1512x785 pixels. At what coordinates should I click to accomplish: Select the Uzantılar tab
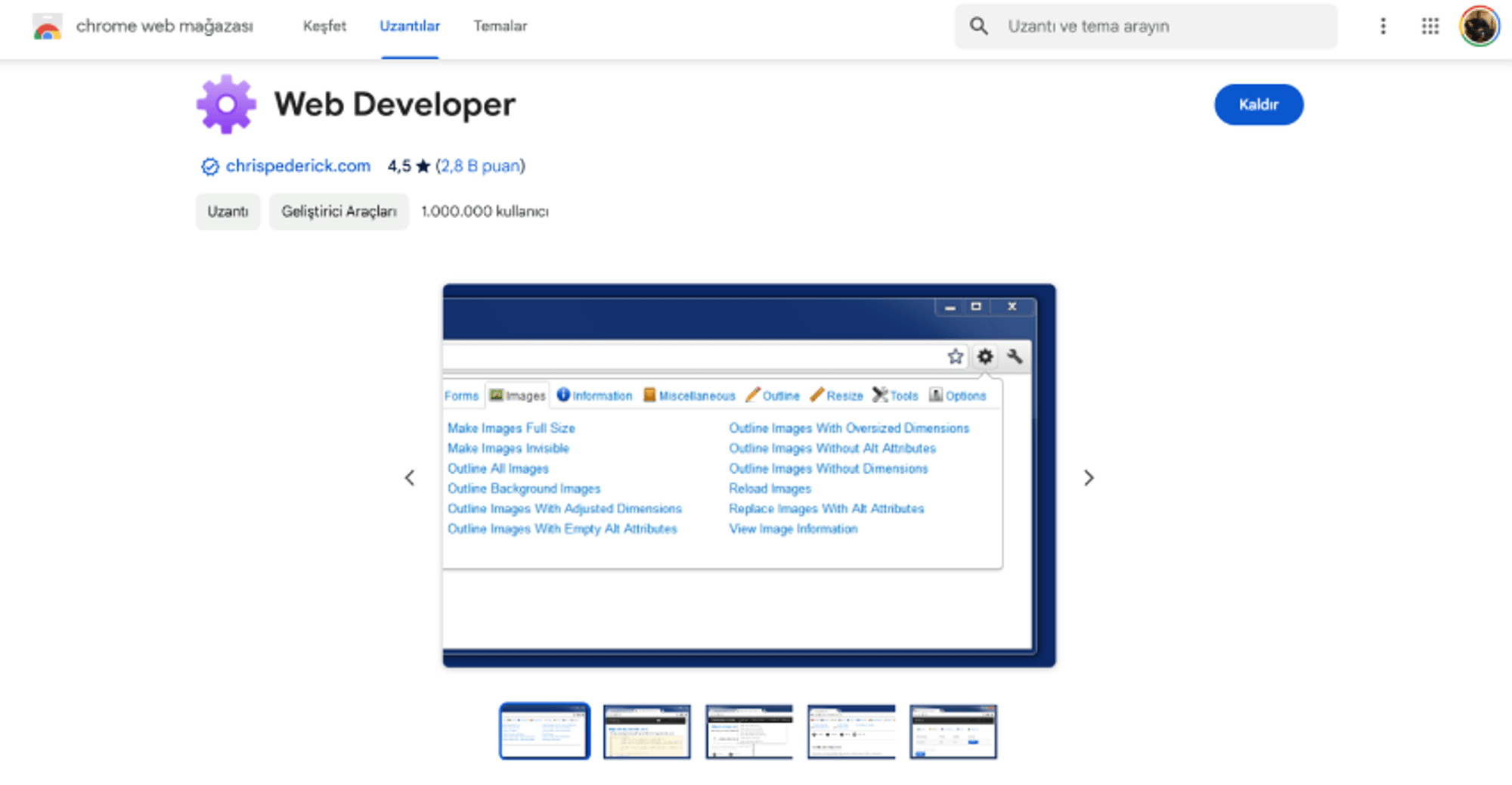pyautogui.click(x=409, y=26)
